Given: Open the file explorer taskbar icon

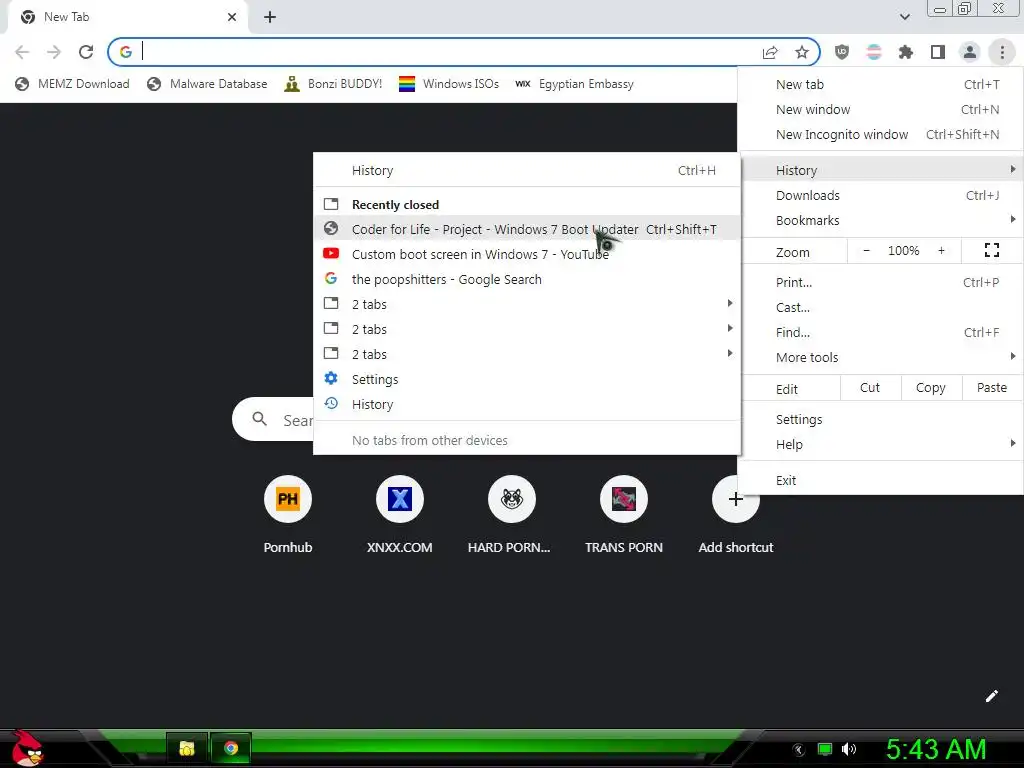Looking at the screenshot, I should tap(187, 748).
